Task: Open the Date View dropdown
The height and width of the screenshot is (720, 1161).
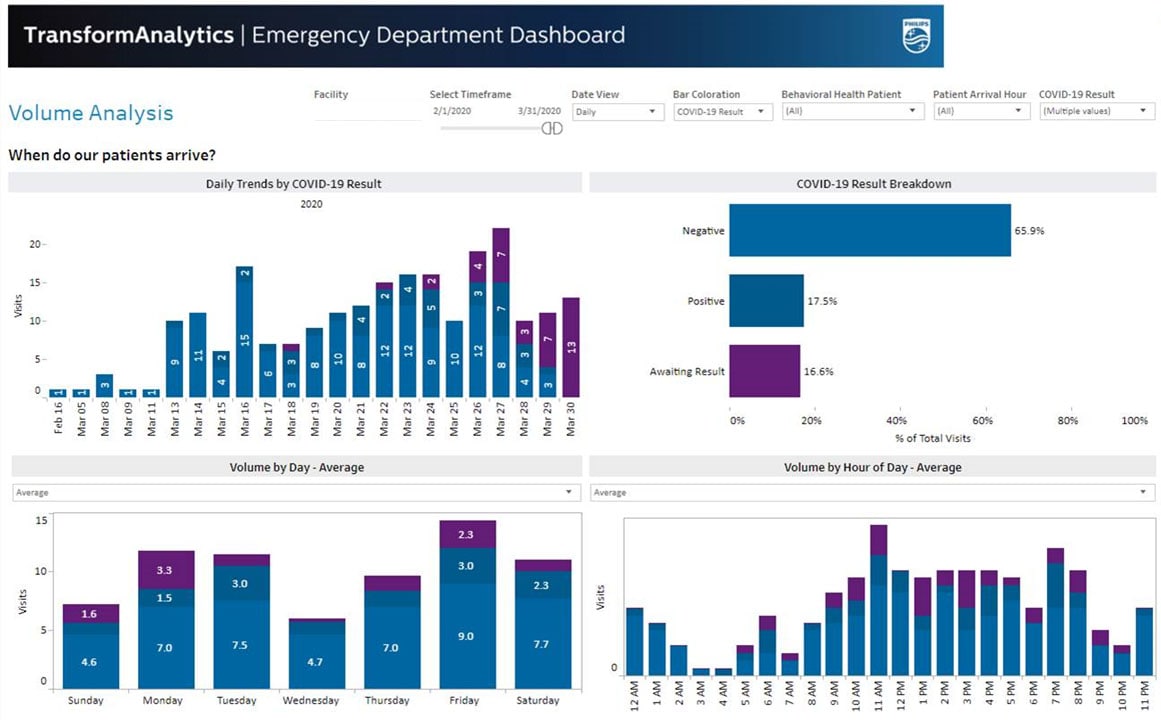Action: point(617,113)
